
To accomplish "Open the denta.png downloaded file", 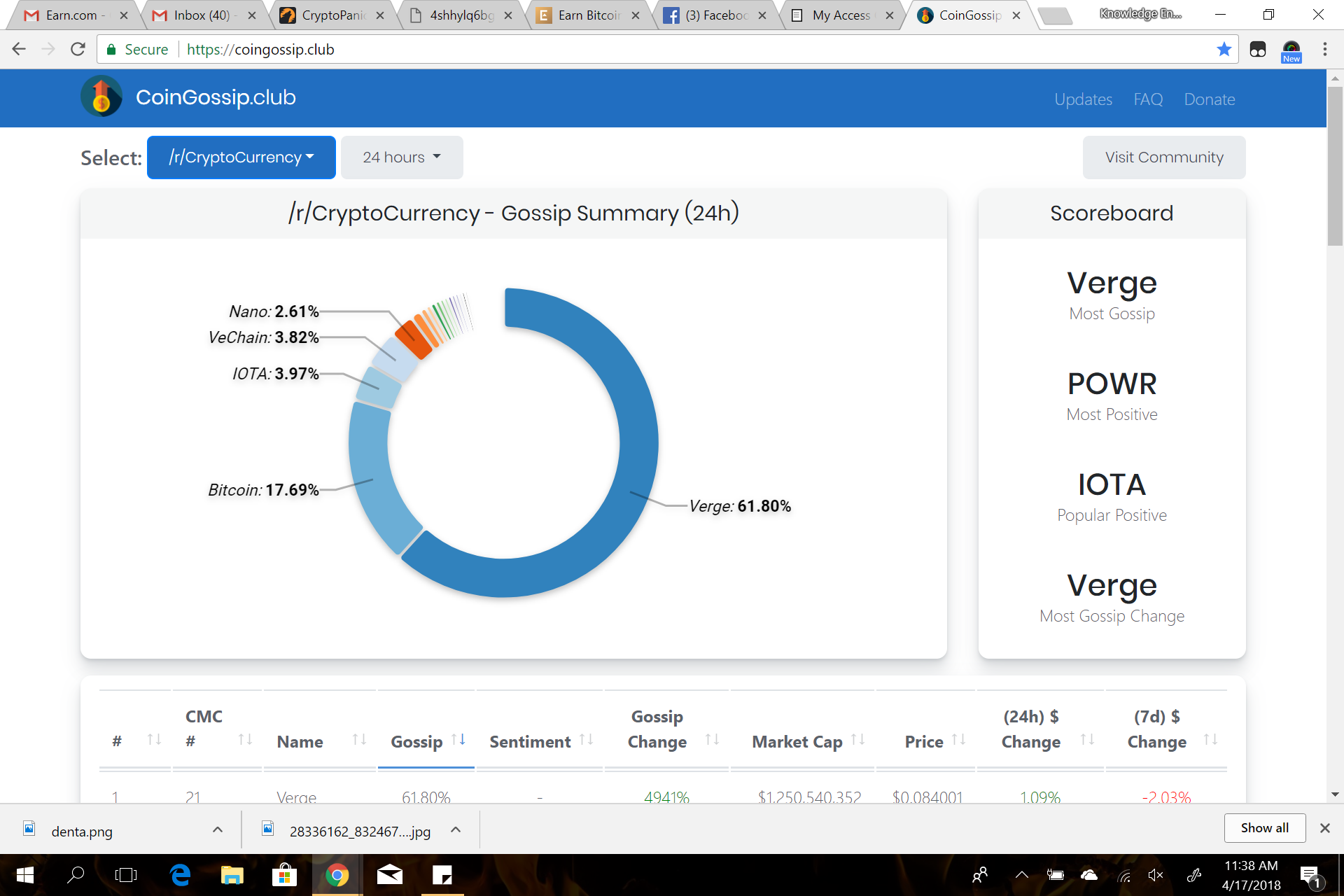I will tap(81, 831).
